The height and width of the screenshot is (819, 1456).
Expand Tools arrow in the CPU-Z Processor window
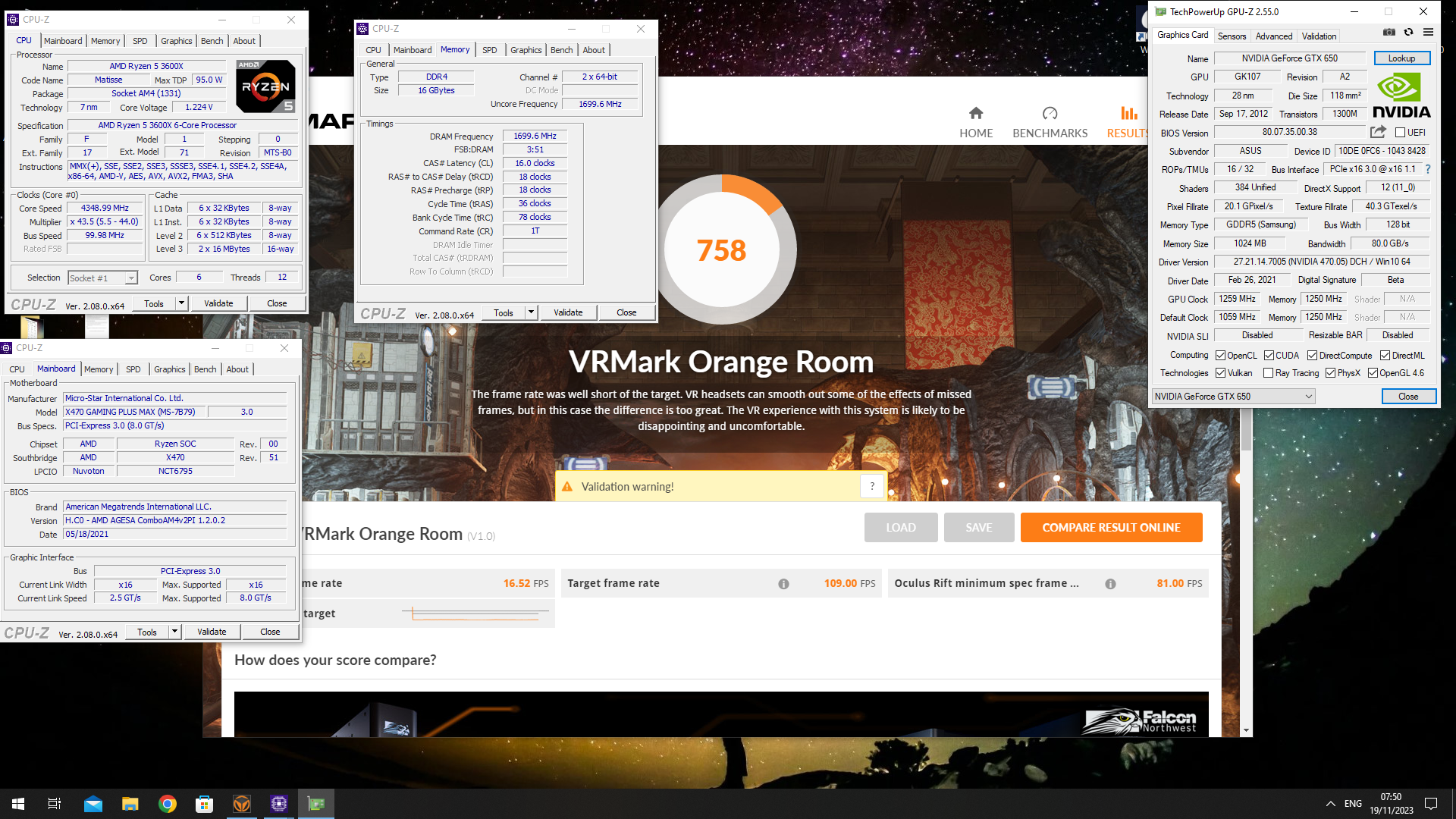[181, 303]
